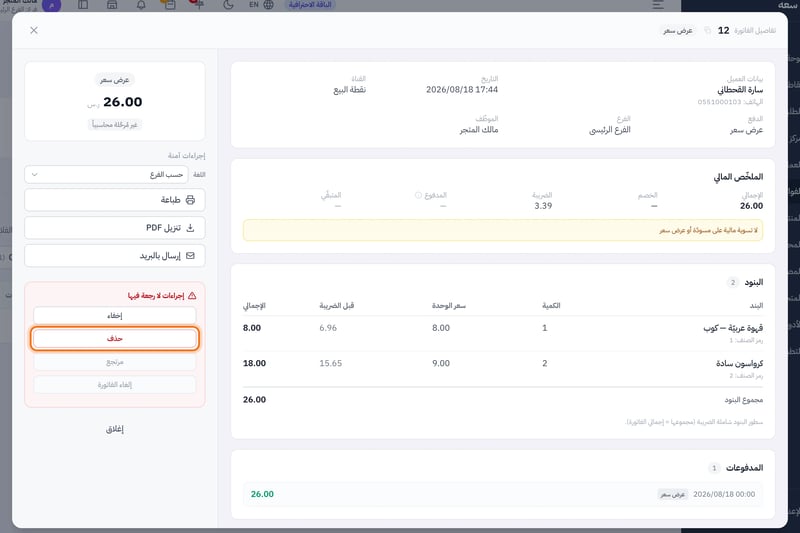Click the عرض سعر badge in dialog header
800x533 pixels.
pyautogui.click(x=678, y=31)
